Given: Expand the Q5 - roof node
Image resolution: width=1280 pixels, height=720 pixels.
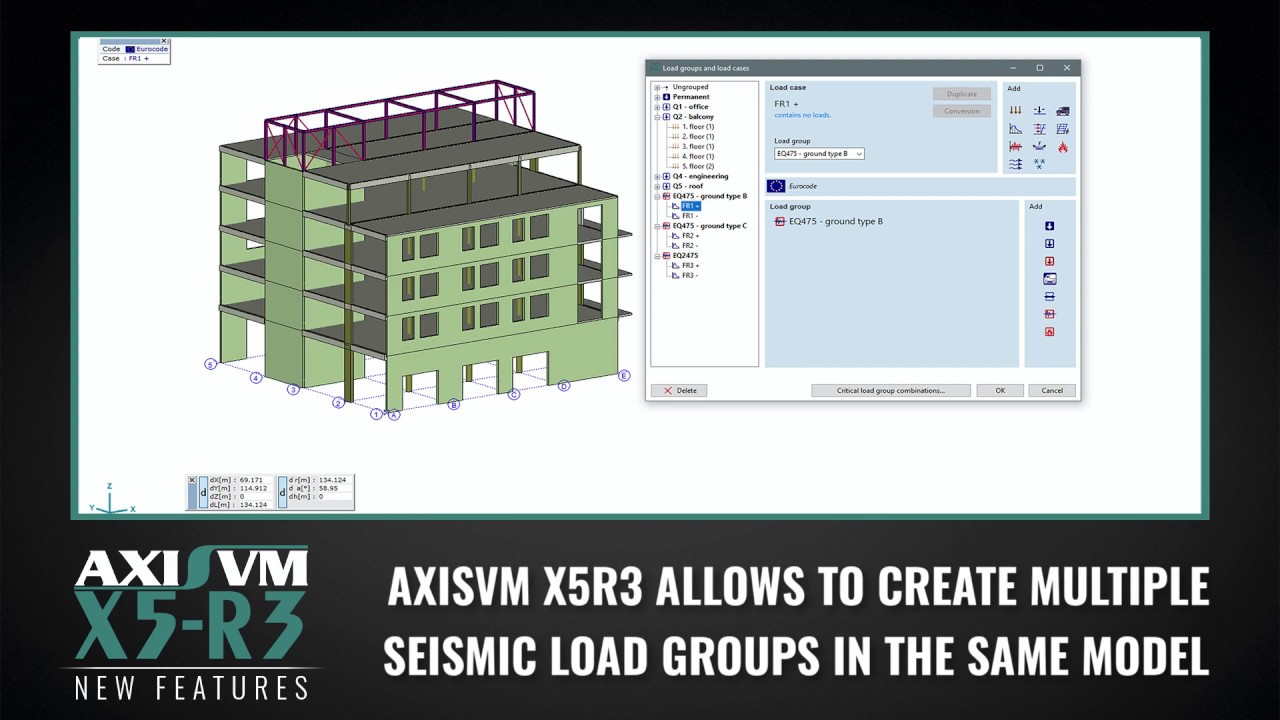Looking at the screenshot, I should tap(657, 186).
